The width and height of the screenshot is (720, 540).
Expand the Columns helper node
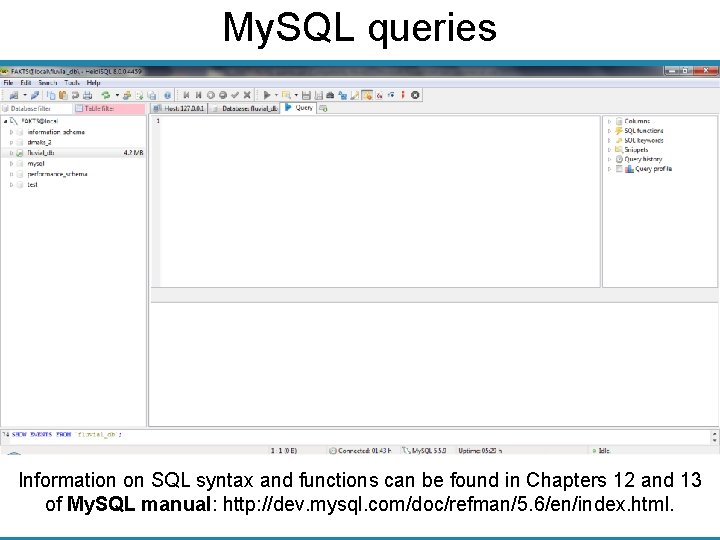[609, 121]
